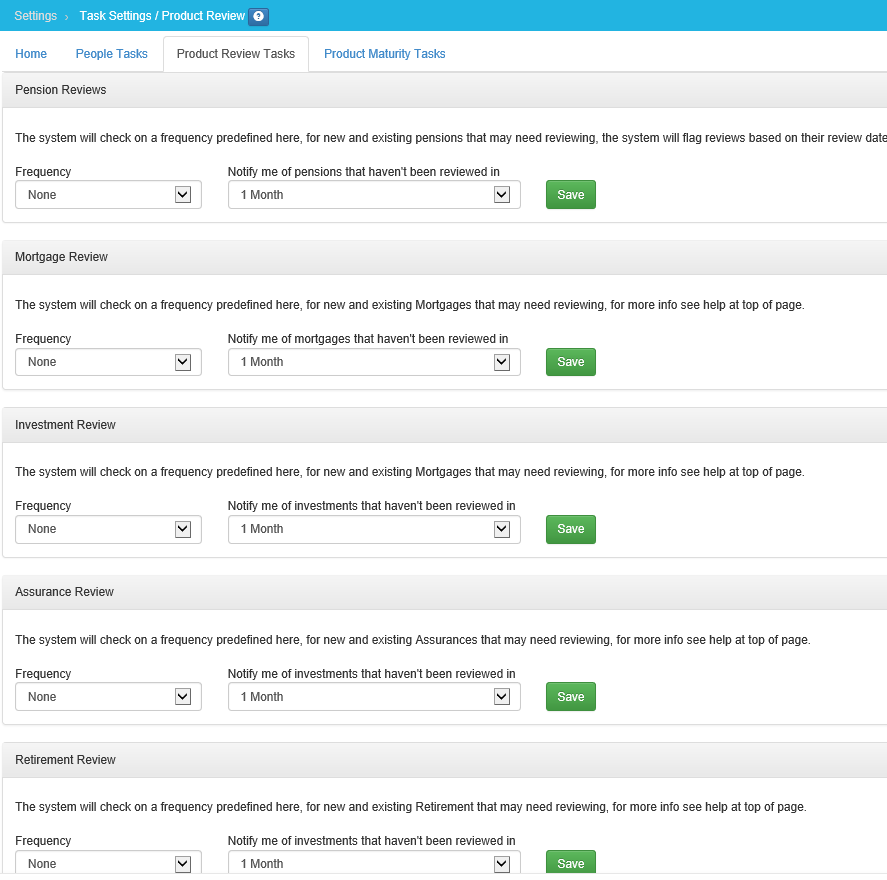The image size is (887, 880).
Task: Click the help question mark icon
Action: pyautogui.click(x=258, y=17)
